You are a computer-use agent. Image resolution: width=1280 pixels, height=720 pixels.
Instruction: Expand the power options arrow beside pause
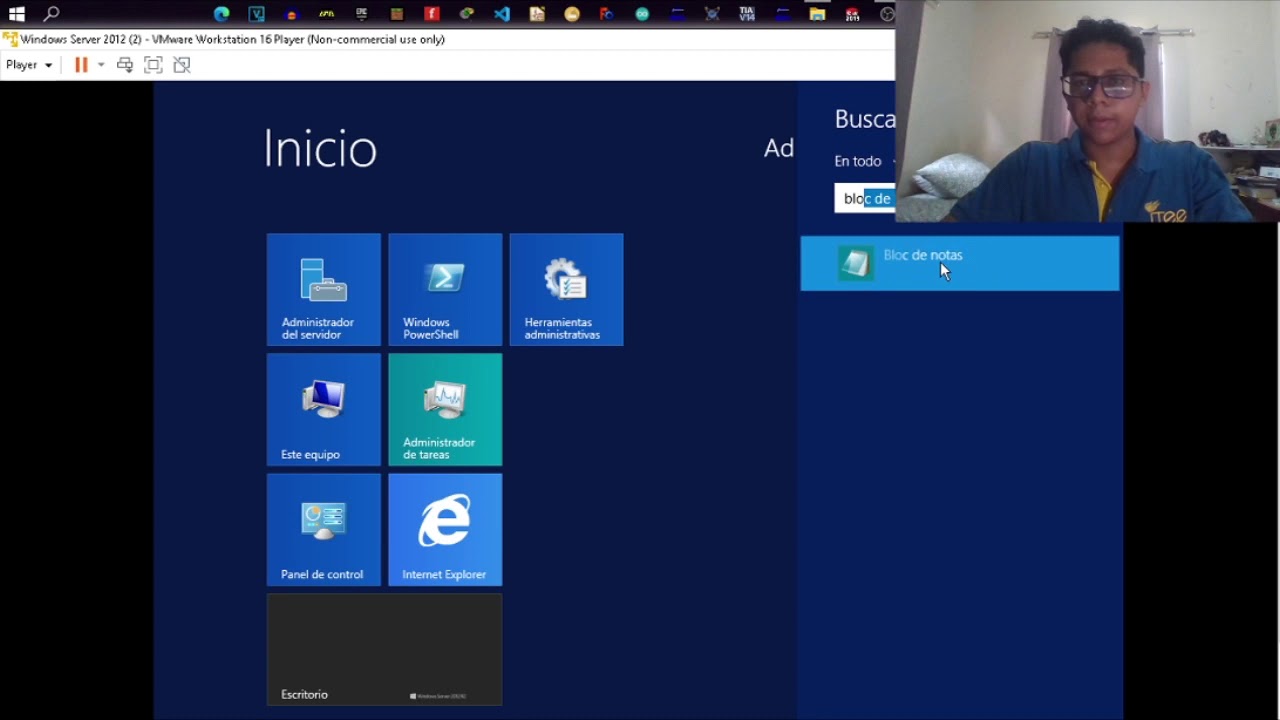coord(101,65)
